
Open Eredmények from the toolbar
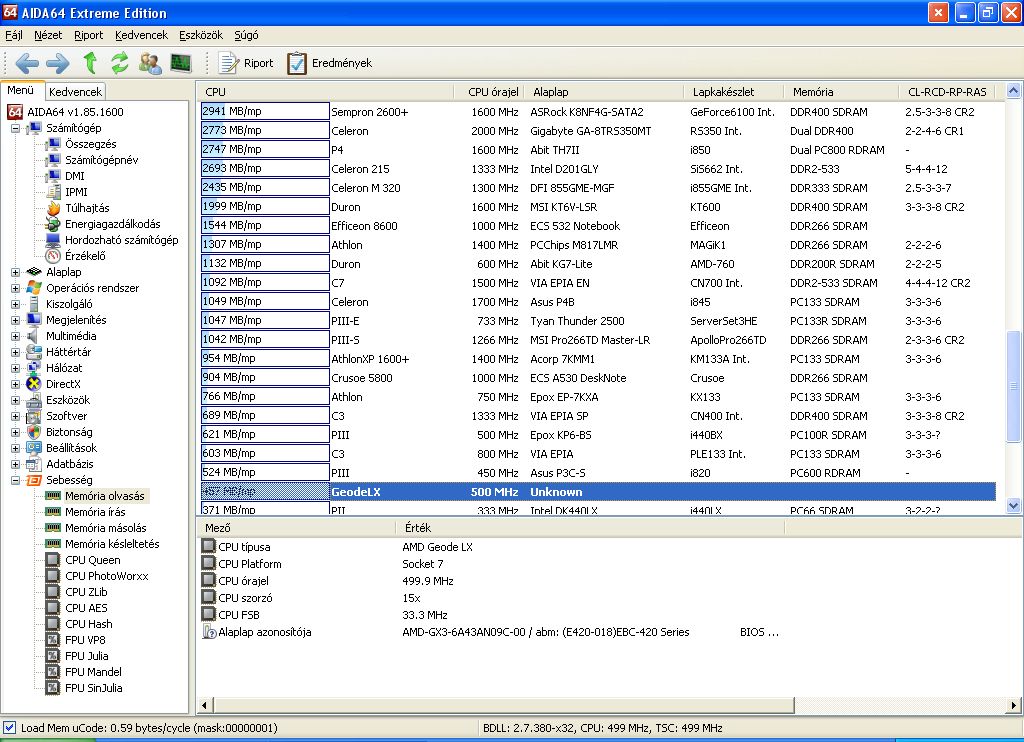[330, 63]
